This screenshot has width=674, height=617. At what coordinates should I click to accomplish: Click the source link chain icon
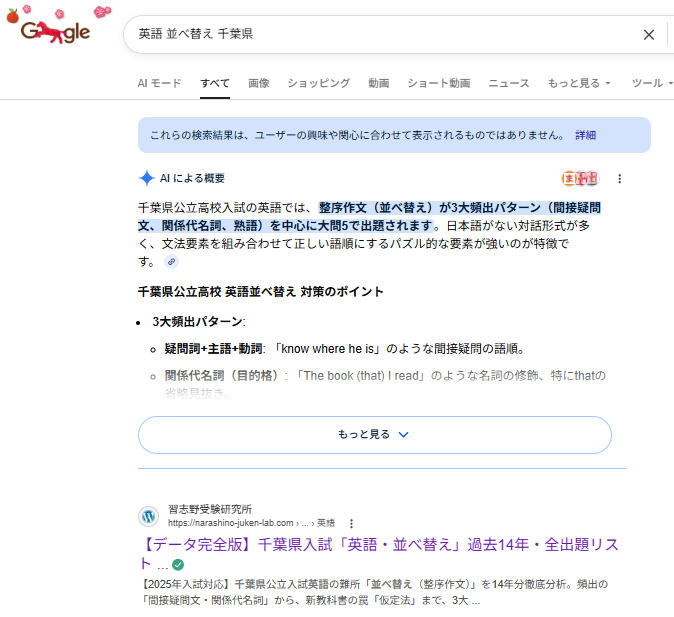point(171,262)
